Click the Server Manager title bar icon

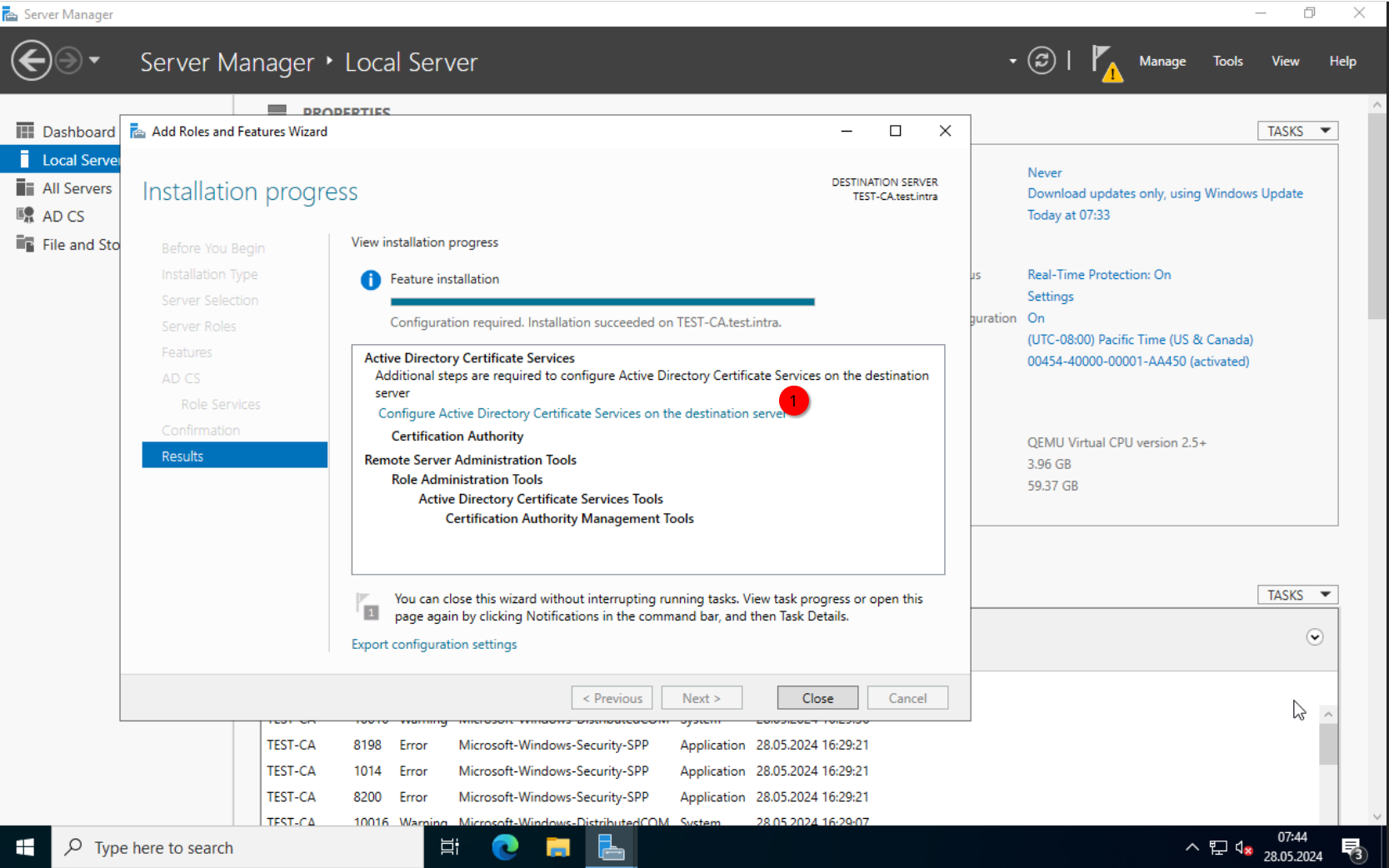[10, 14]
